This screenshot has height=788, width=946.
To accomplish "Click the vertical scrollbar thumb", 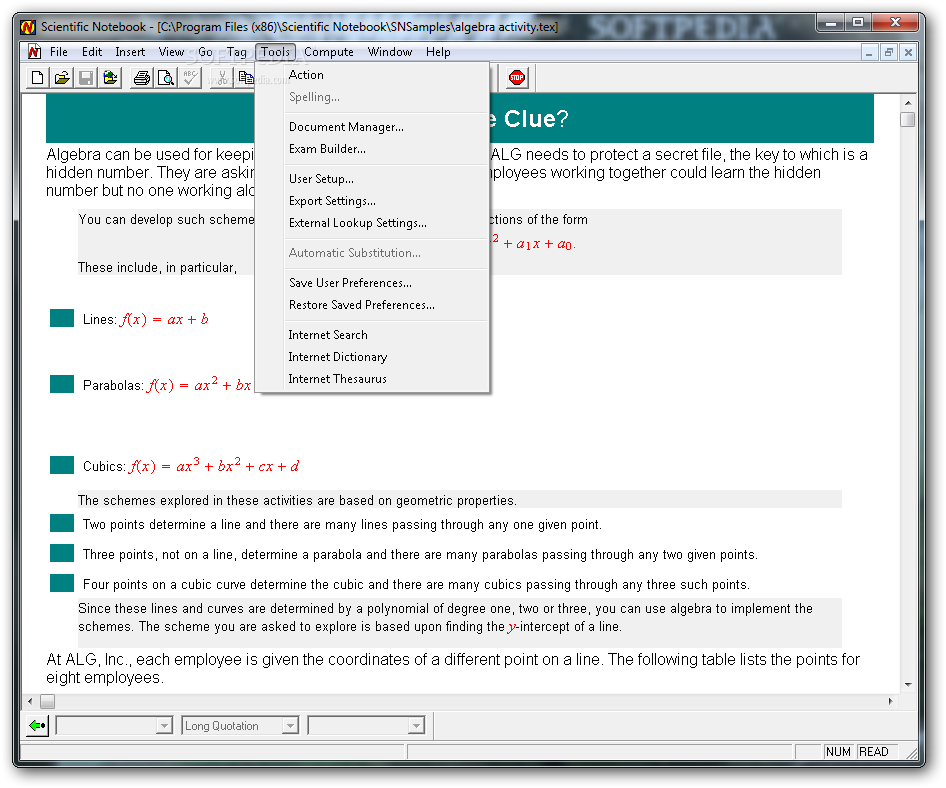I will pyautogui.click(x=907, y=119).
